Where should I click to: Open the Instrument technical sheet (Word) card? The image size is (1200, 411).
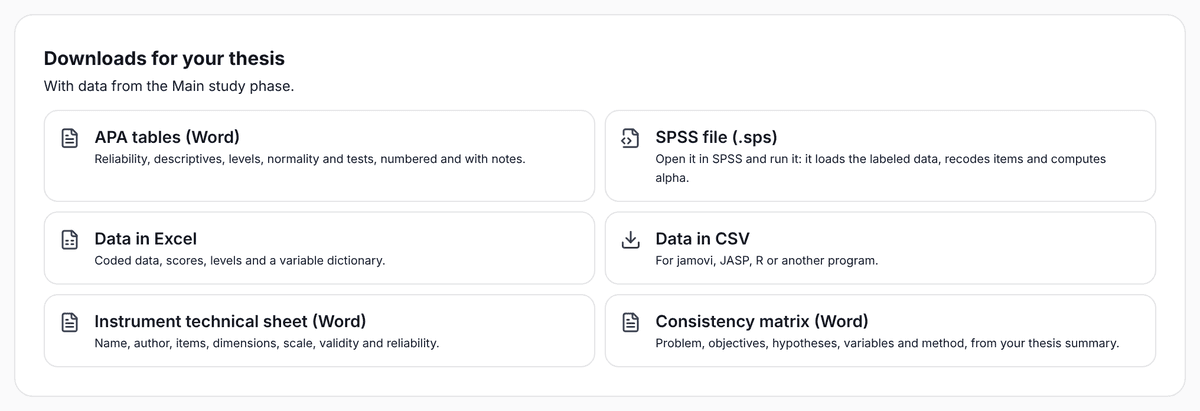pos(319,330)
